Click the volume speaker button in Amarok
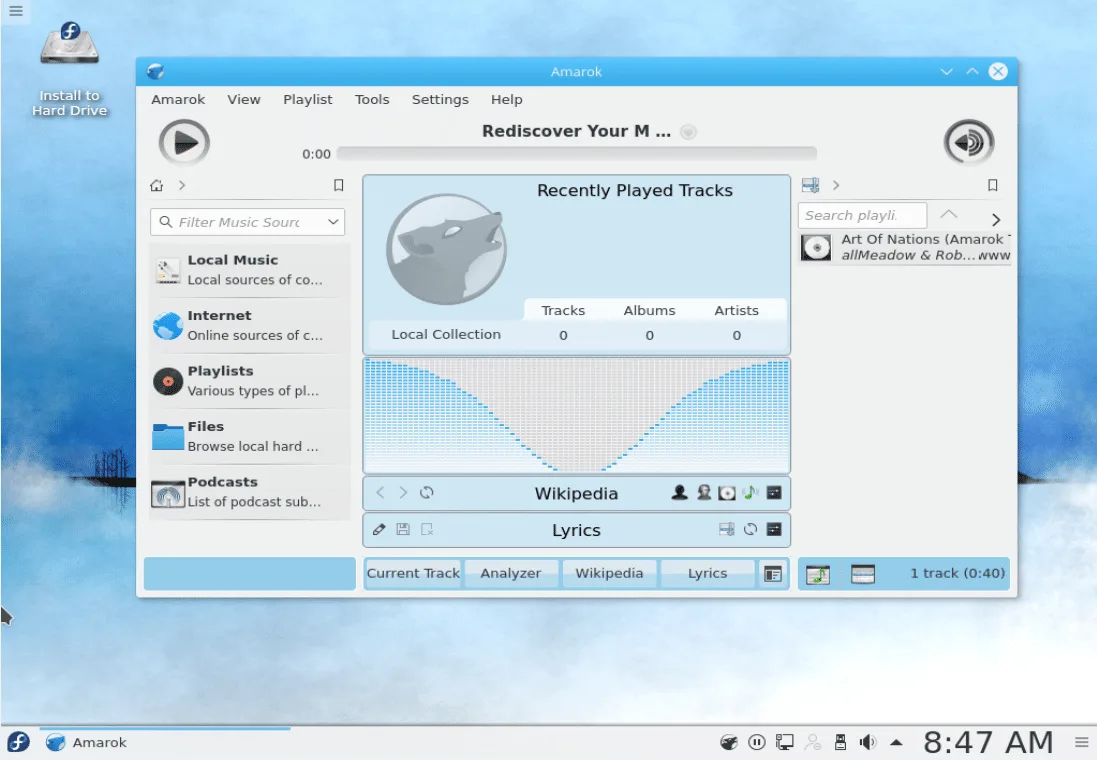The image size is (1097, 760). (969, 143)
